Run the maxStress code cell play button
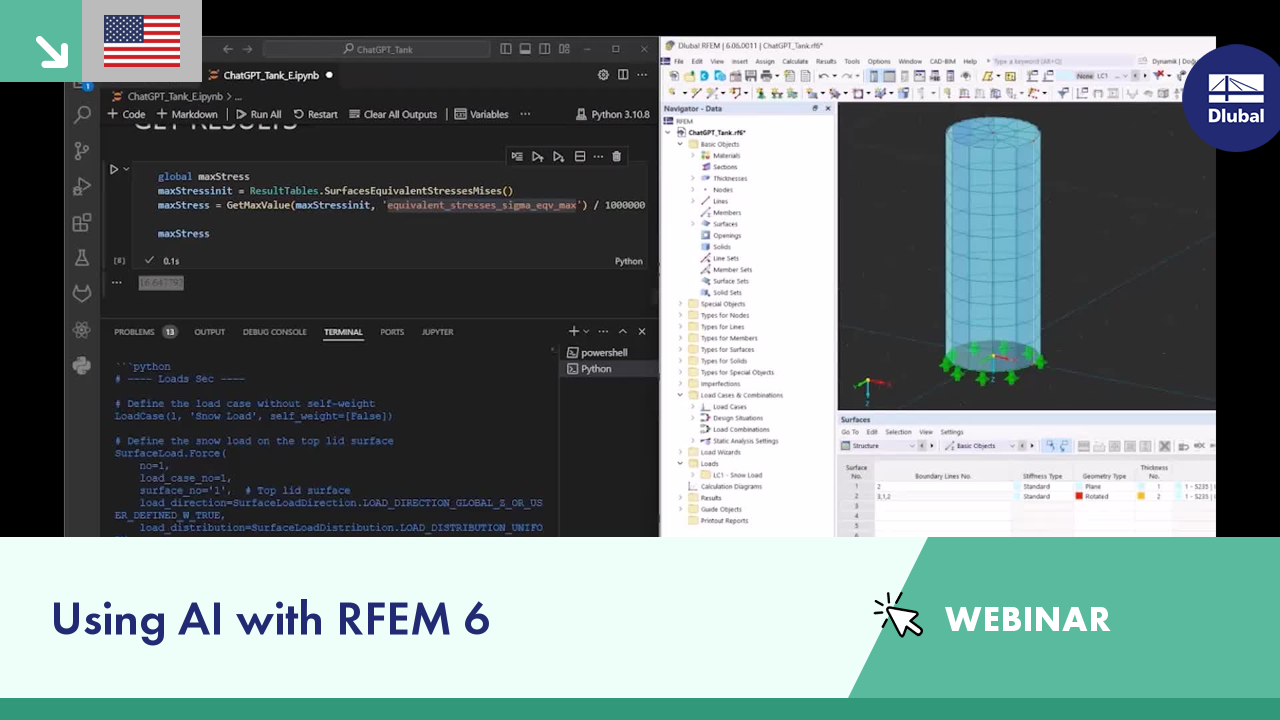The width and height of the screenshot is (1280, 720). pos(114,169)
